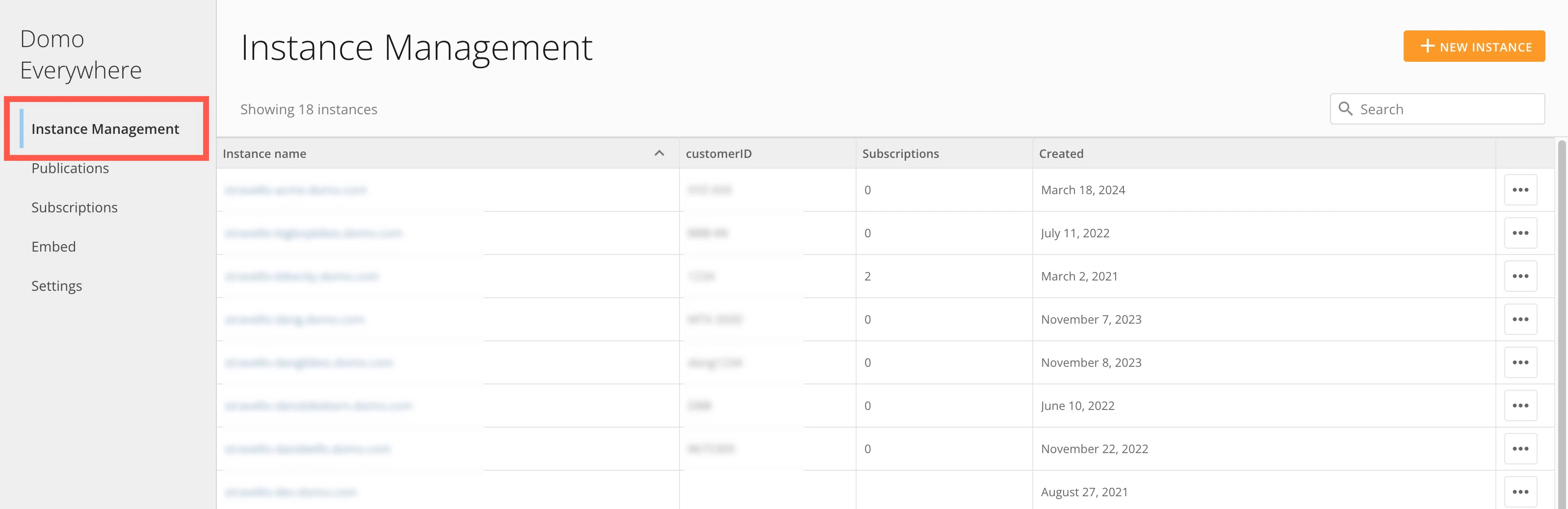The image size is (1568, 509).
Task: Open options menu for November 7, 2023 instance
Action: point(1520,319)
